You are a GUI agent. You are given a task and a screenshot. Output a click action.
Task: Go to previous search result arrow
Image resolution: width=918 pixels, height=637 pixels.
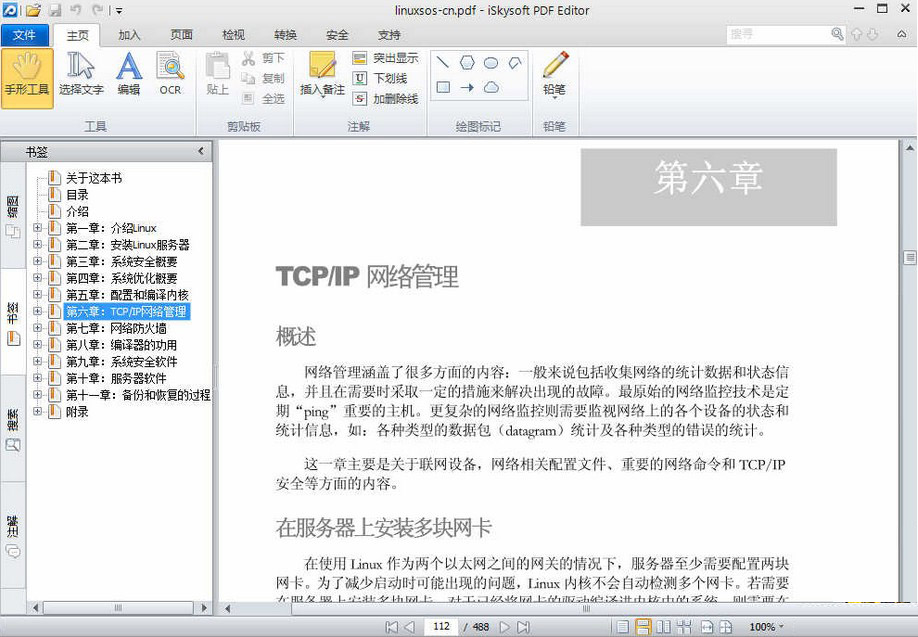pyautogui.click(x=857, y=35)
